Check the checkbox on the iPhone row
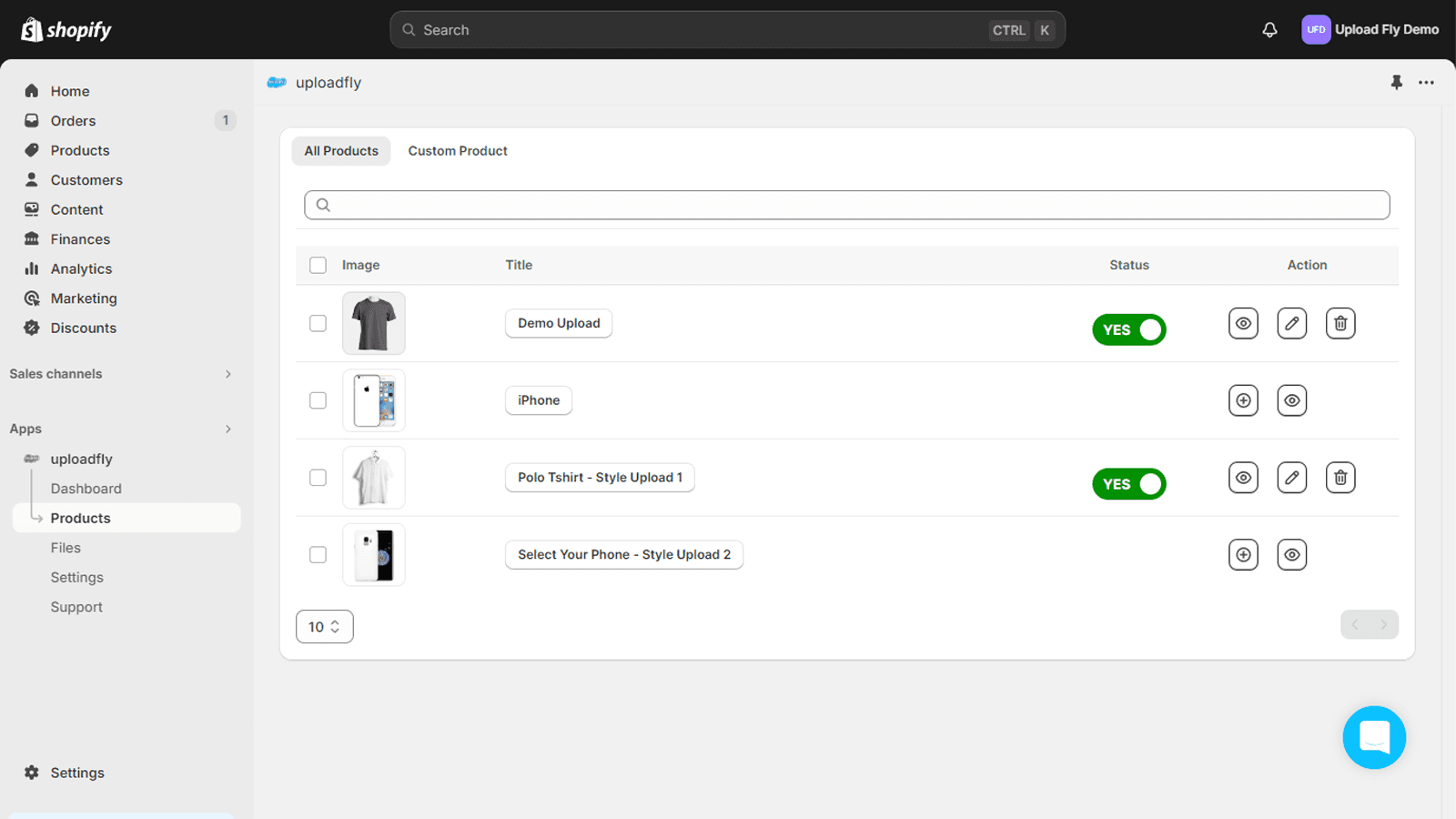Viewport: 1456px width, 819px height. click(x=318, y=400)
